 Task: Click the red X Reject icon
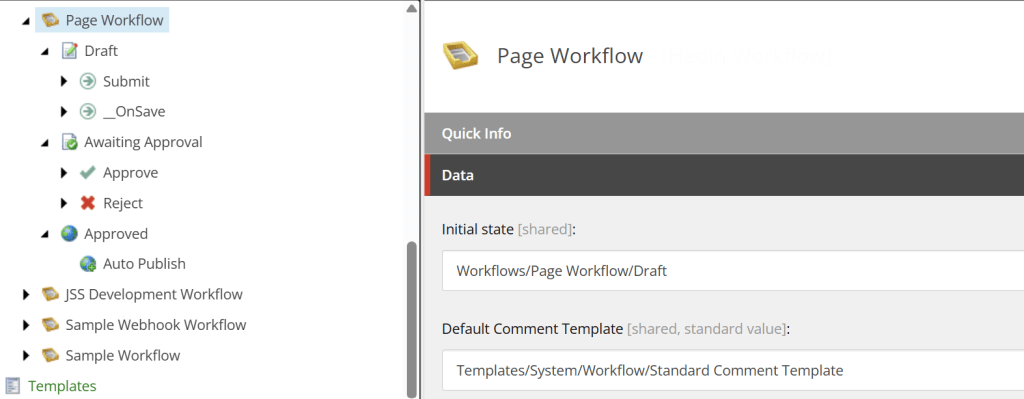coord(88,203)
